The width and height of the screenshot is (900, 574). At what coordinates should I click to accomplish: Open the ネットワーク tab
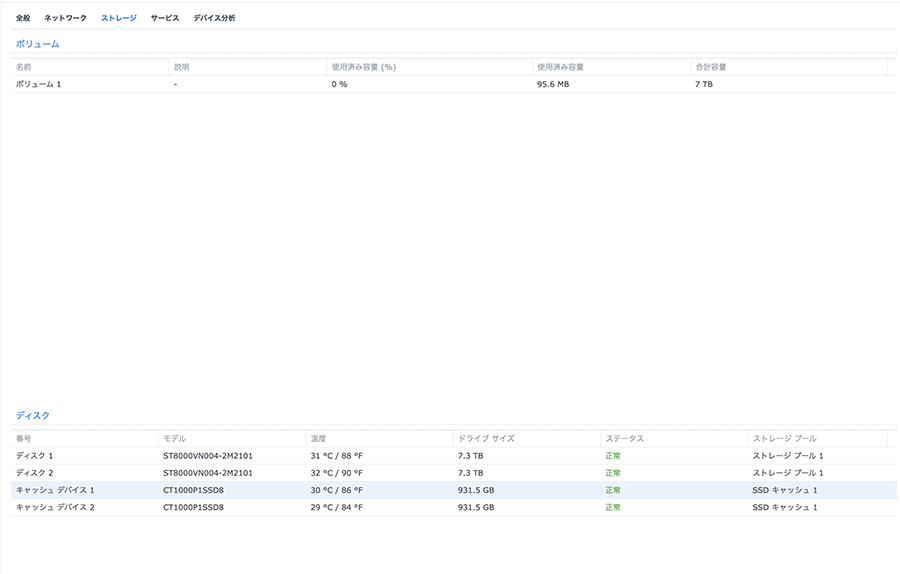[65, 18]
